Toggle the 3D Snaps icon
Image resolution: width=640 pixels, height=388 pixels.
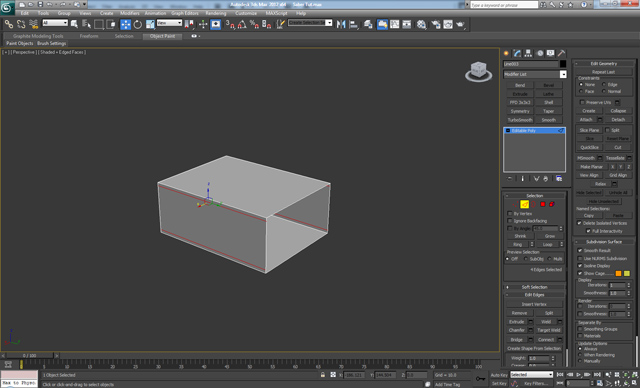(x=230, y=24)
